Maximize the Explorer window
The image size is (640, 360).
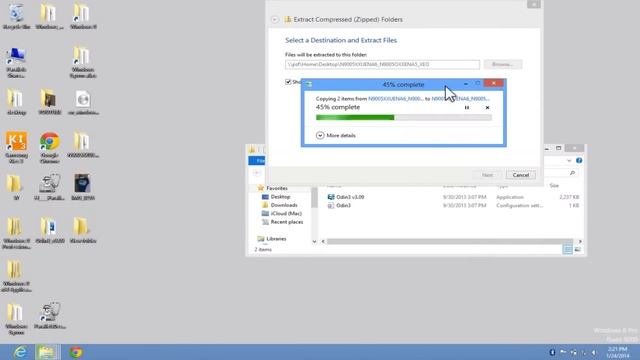(x=558, y=148)
